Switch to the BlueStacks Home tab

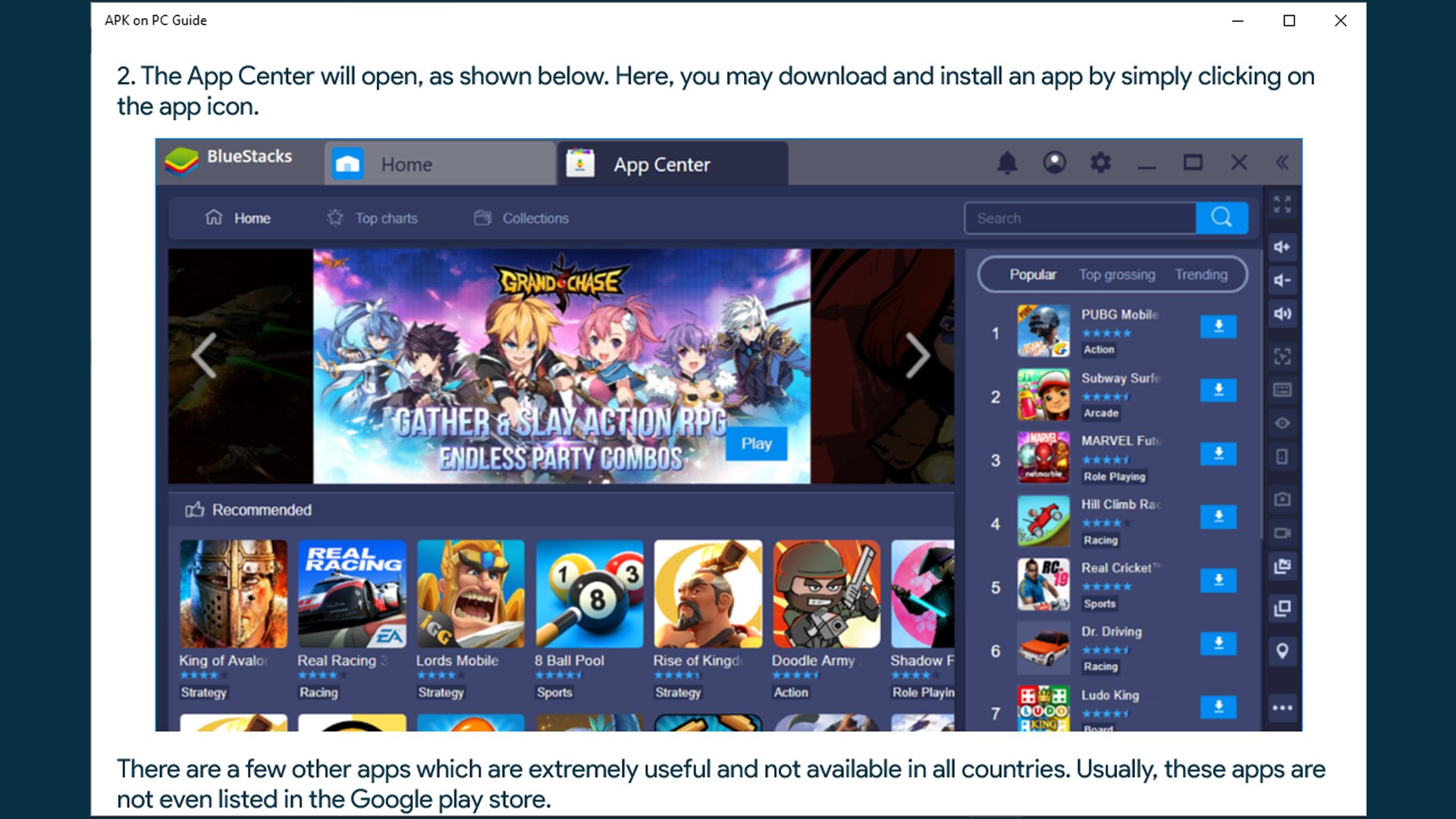click(x=440, y=164)
